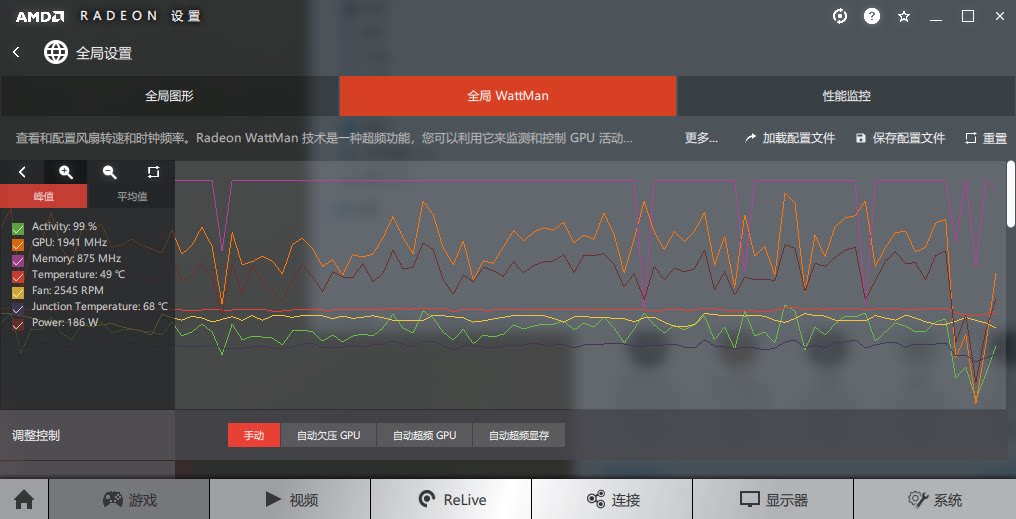Toggle the Temperature graph checkbox
The height and width of the screenshot is (519, 1016).
(x=18, y=277)
